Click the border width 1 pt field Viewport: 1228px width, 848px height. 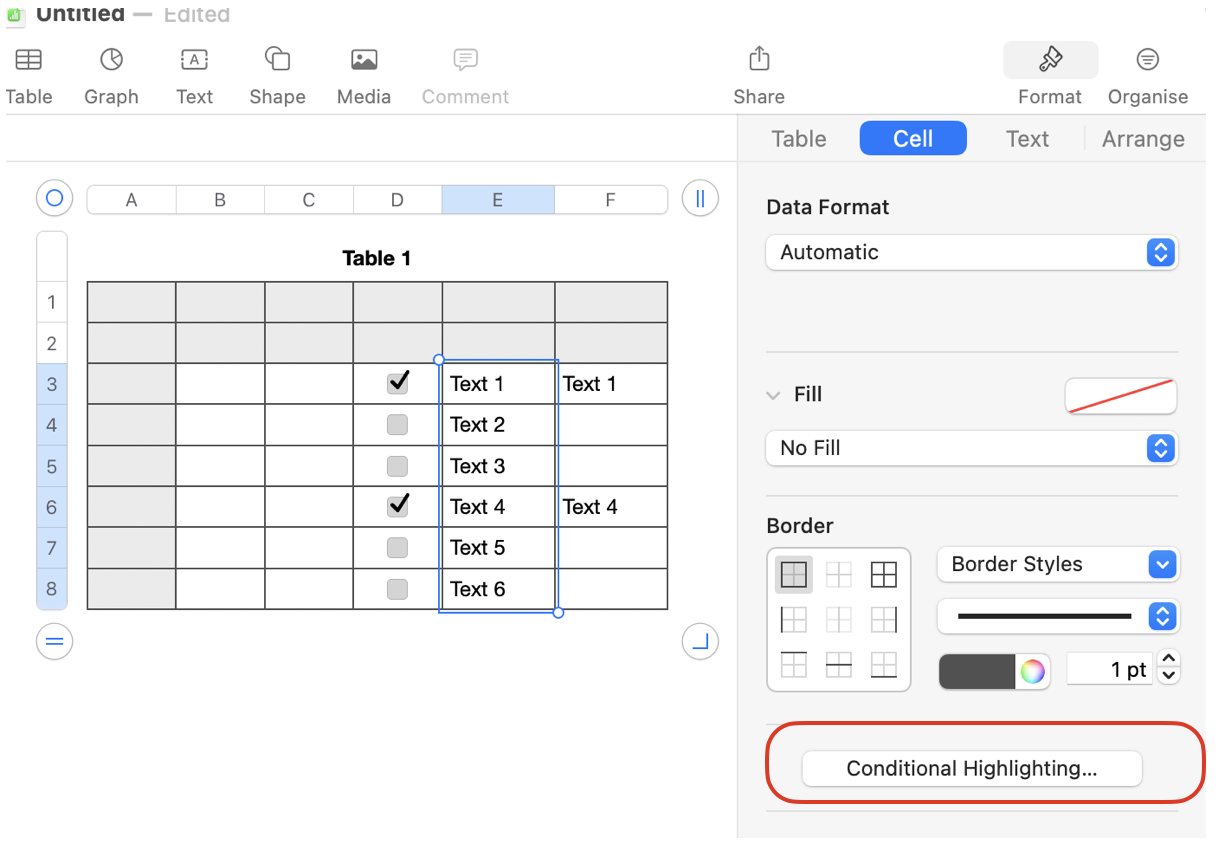1110,669
